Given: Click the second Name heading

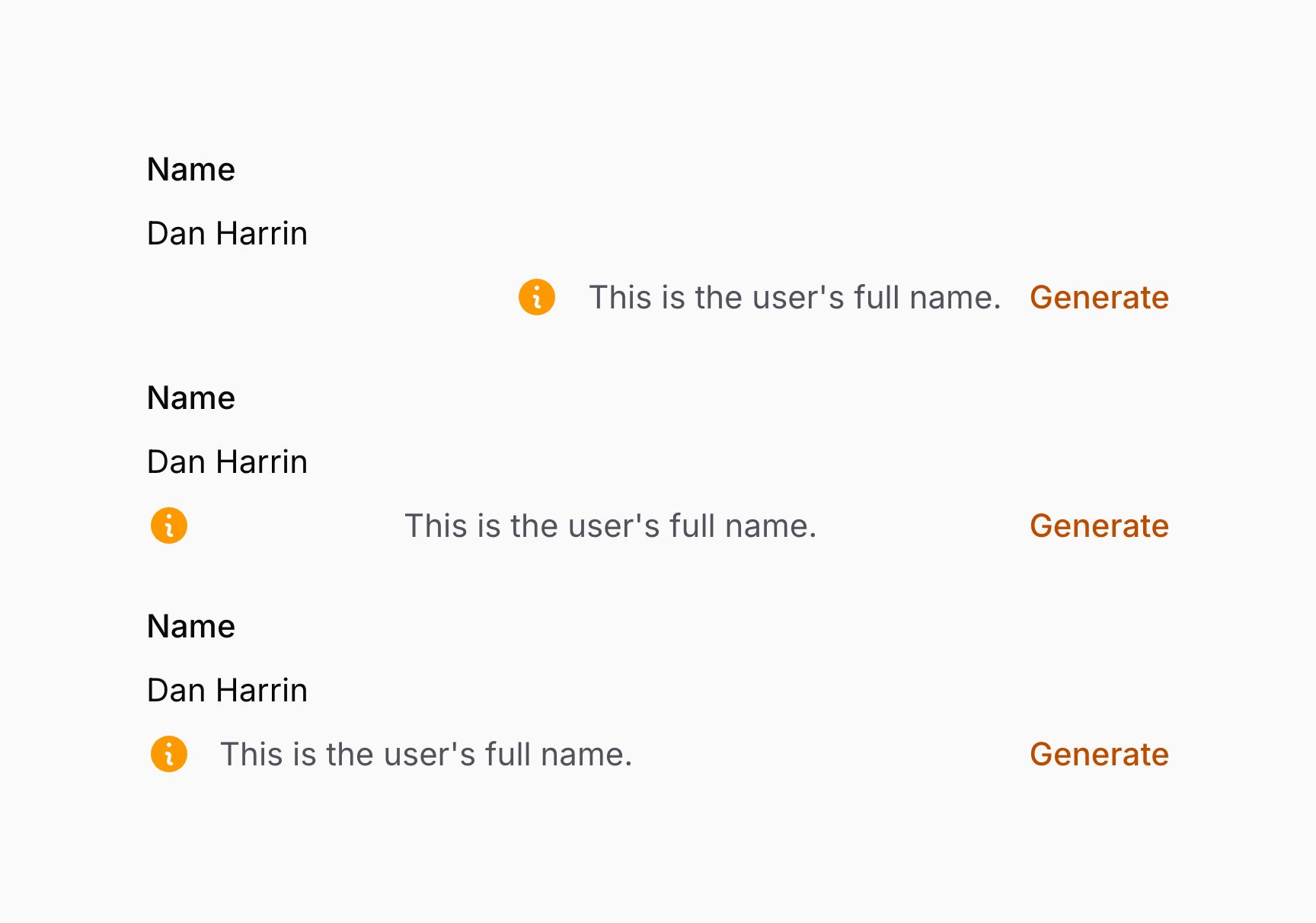Looking at the screenshot, I should (x=191, y=397).
